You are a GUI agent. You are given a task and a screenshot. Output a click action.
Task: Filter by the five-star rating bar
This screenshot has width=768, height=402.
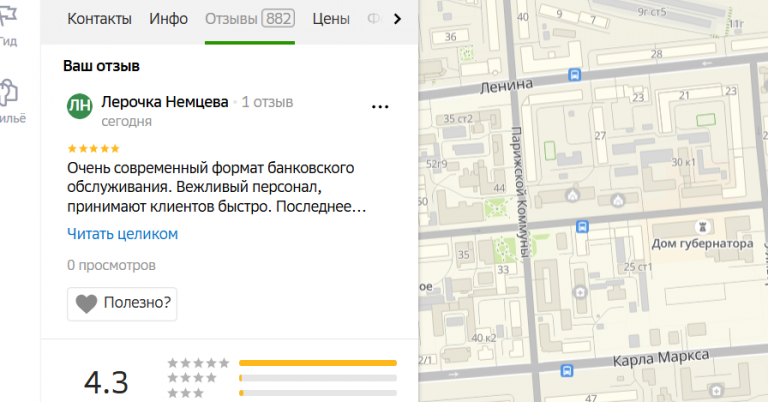click(318, 363)
